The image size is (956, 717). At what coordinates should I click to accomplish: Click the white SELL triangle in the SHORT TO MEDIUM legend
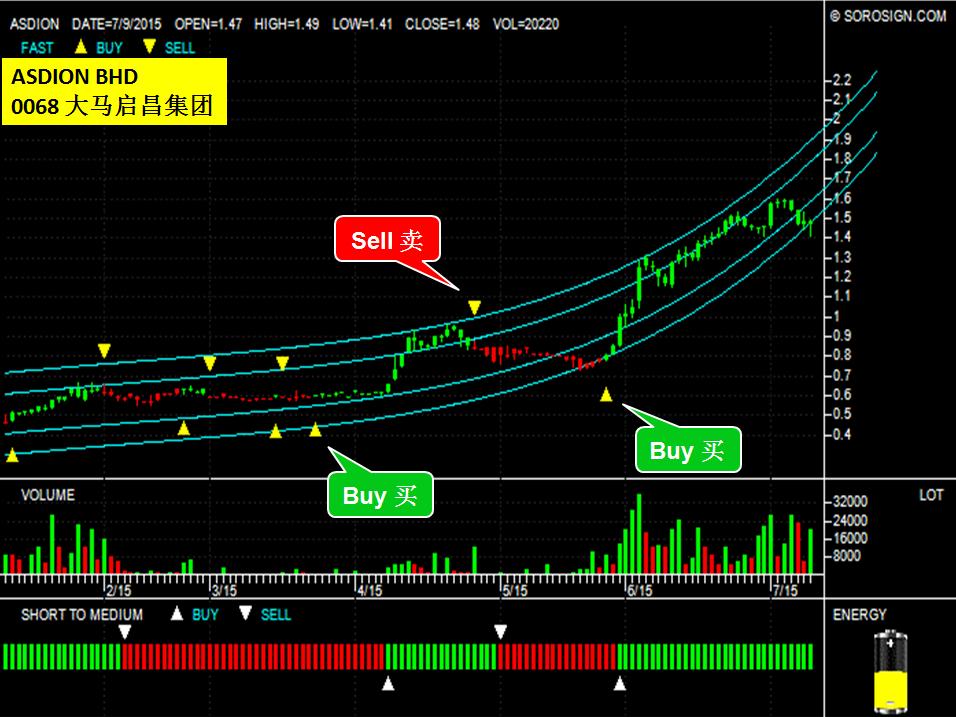pos(245,613)
